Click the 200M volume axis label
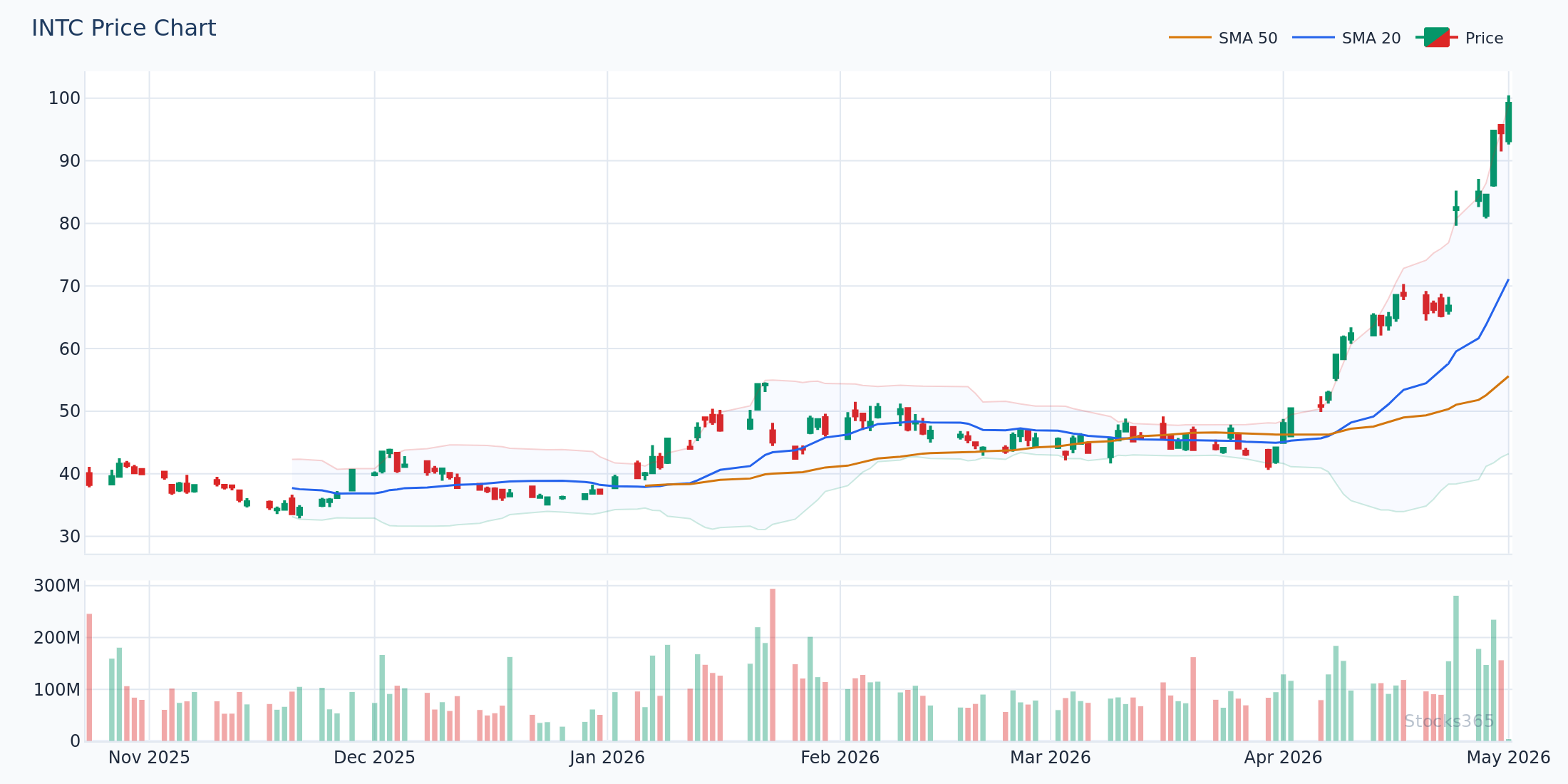Image resolution: width=1568 pixels, height=784 pixels. [57, 638]
